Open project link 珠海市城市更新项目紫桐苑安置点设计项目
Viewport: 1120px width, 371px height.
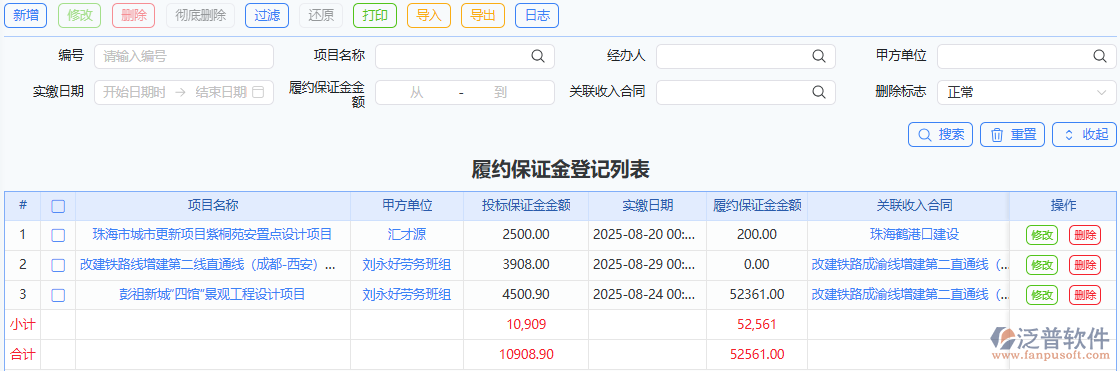[x=212, y=234]
